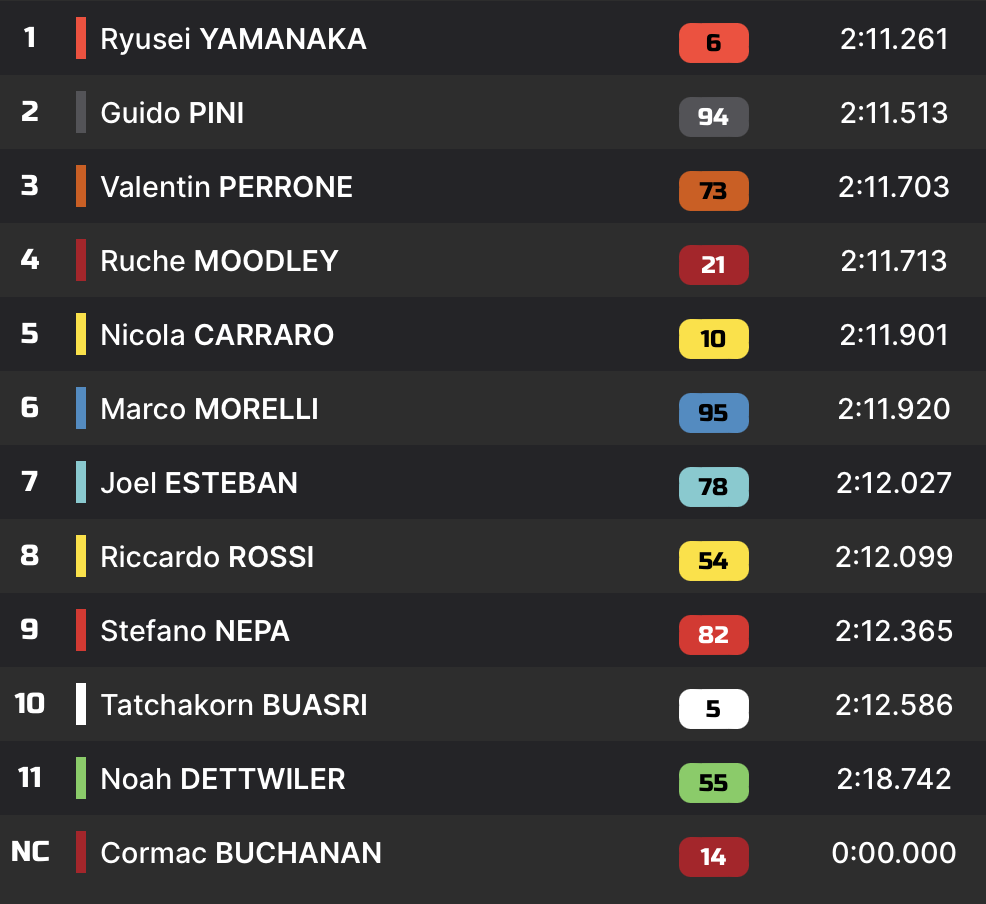Click the orange number 73 badge

(713, 191)
